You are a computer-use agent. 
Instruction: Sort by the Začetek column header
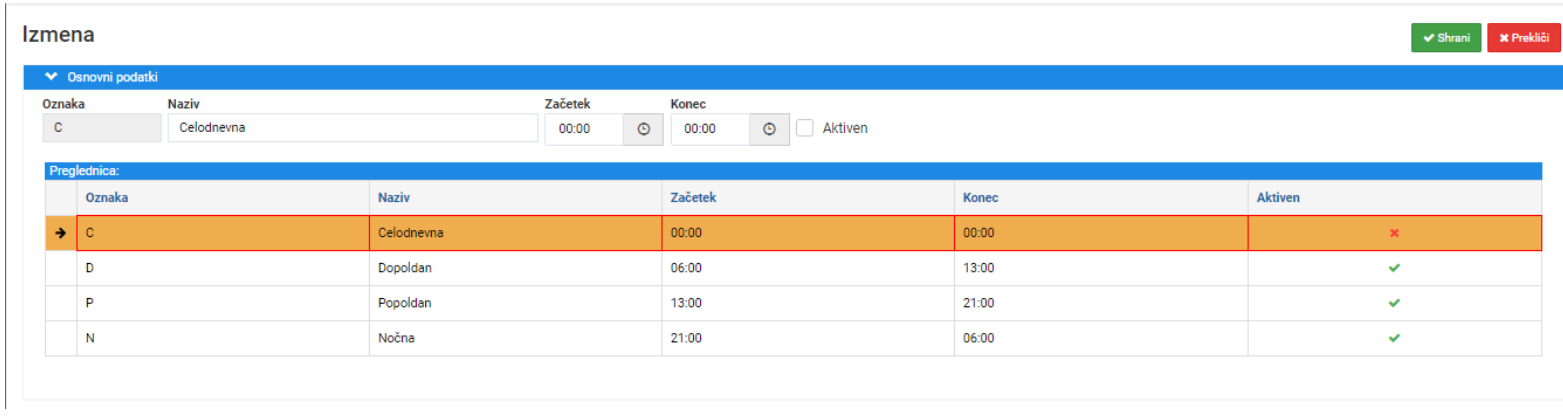tap(693, 198)
